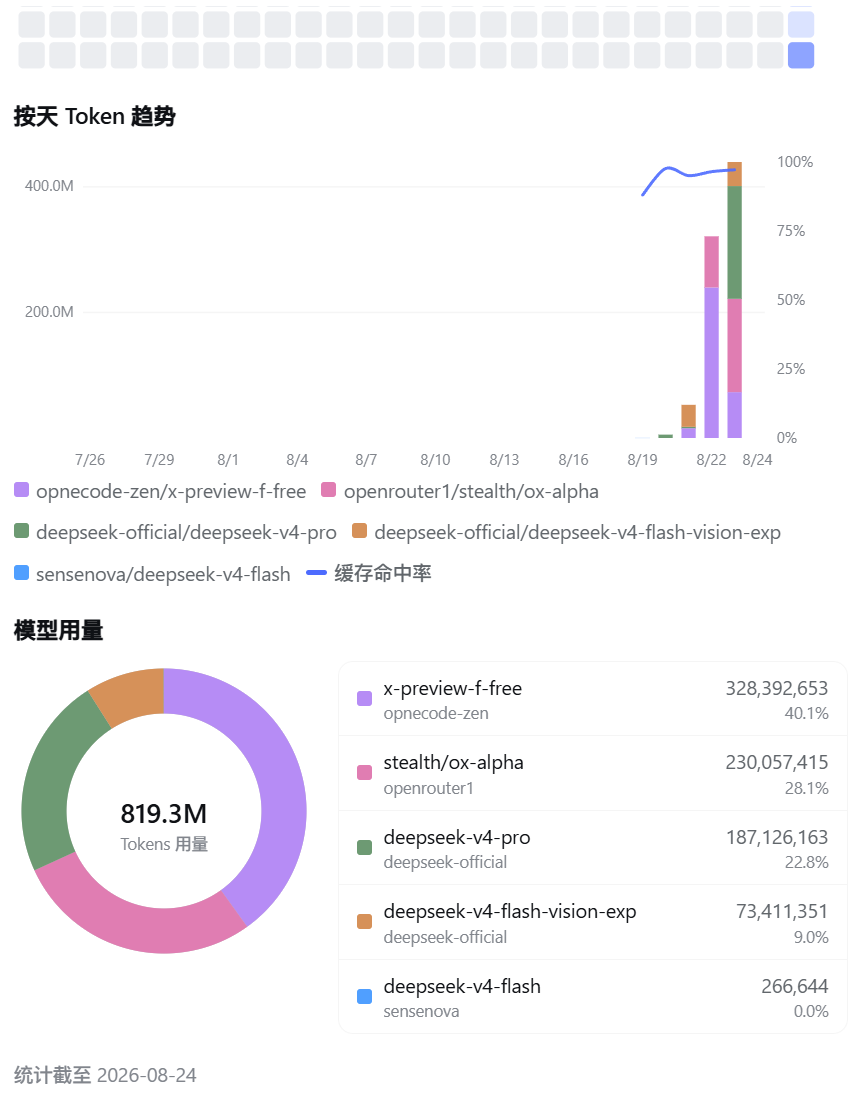This screenshot has width=860, height=1112.
Task: Click the light blue heatmap cell
Action: 801,25
